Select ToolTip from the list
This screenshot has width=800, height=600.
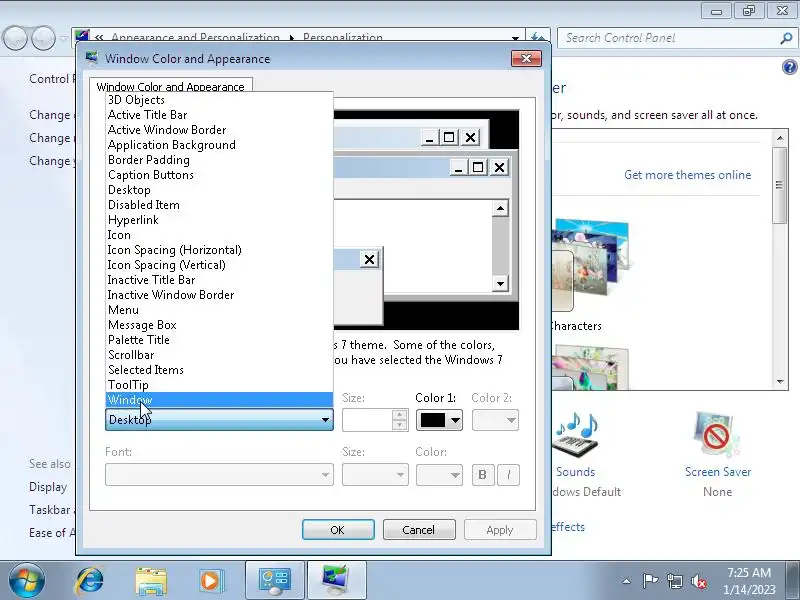(x=219, y=385)
